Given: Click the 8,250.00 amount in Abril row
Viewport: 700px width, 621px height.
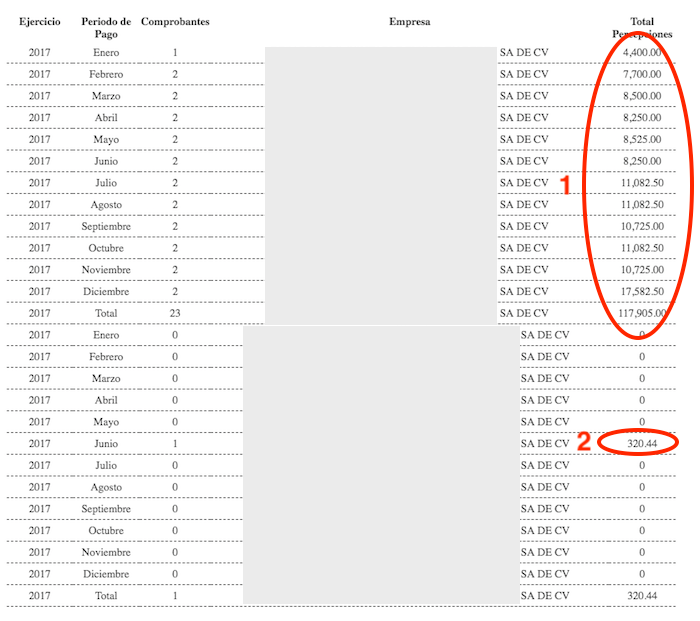Looking at the screenshot, I should pos(642,117).
